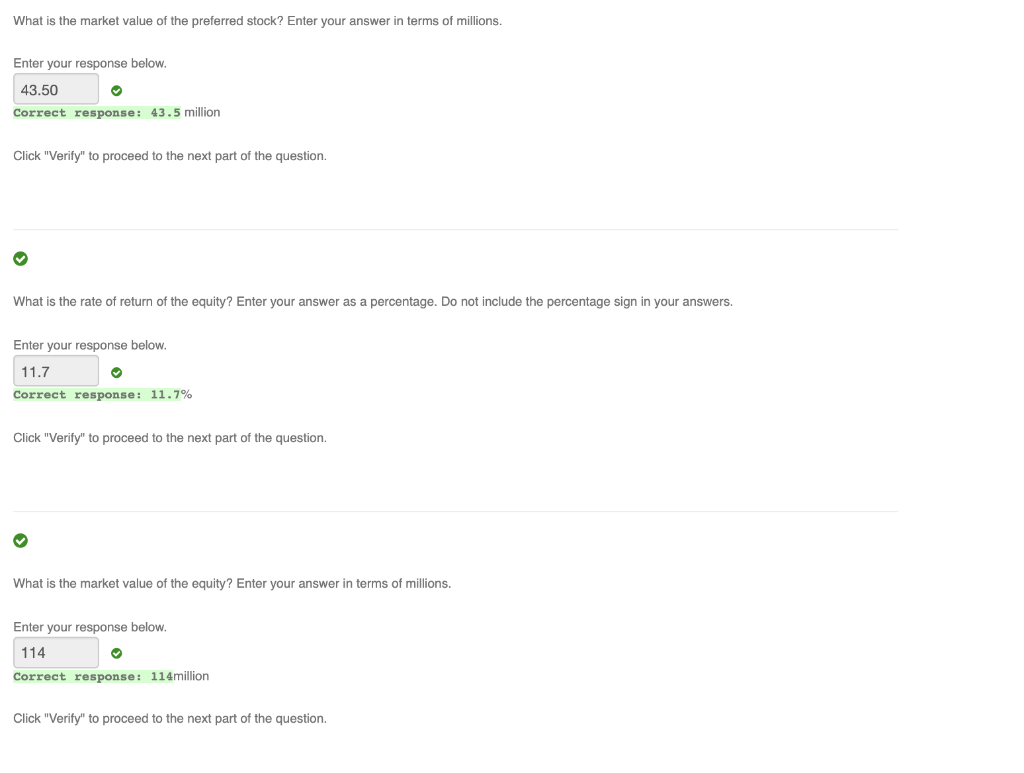Image resolution: width=1024 pixels, height=773 pixels.
Task: Click inside the market value equity answer field
Action: [55, 652]
